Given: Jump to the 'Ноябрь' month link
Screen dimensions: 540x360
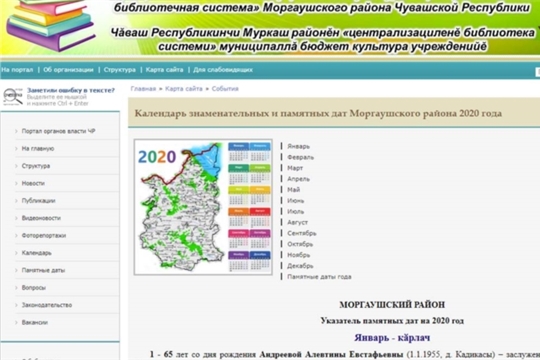Looking at the screenshot, I should point(299,255).
